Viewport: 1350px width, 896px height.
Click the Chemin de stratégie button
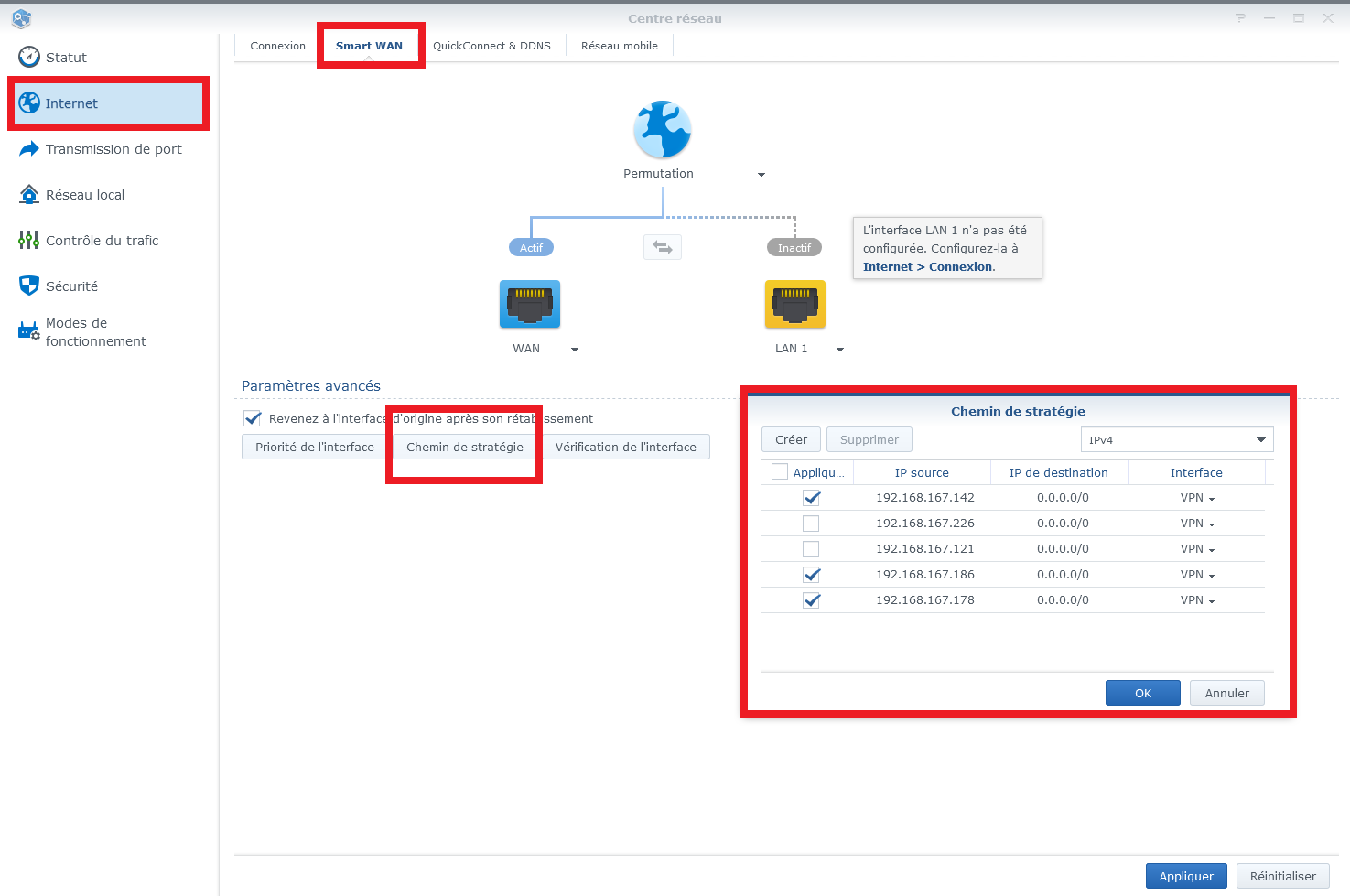coord(465,448)
